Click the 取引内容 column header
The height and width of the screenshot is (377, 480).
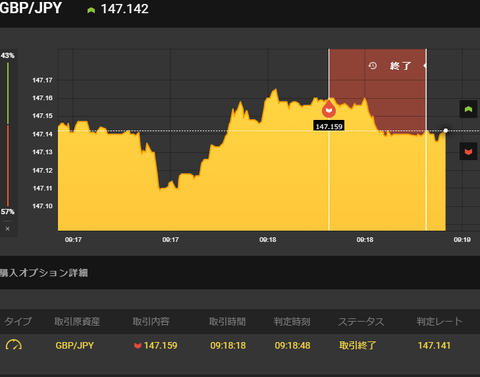point(151,321)
